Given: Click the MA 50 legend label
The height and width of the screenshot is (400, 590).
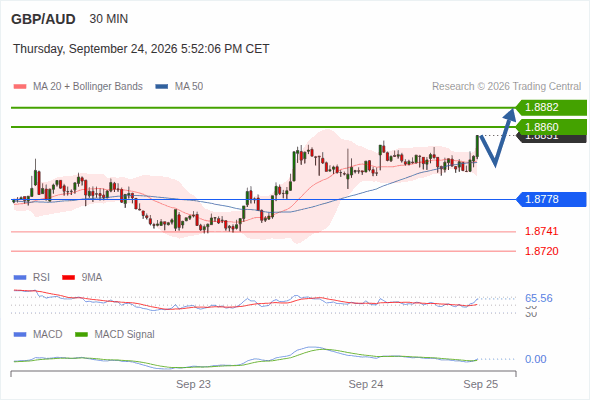Looking at the screenshot, I should tap(189, 87).
